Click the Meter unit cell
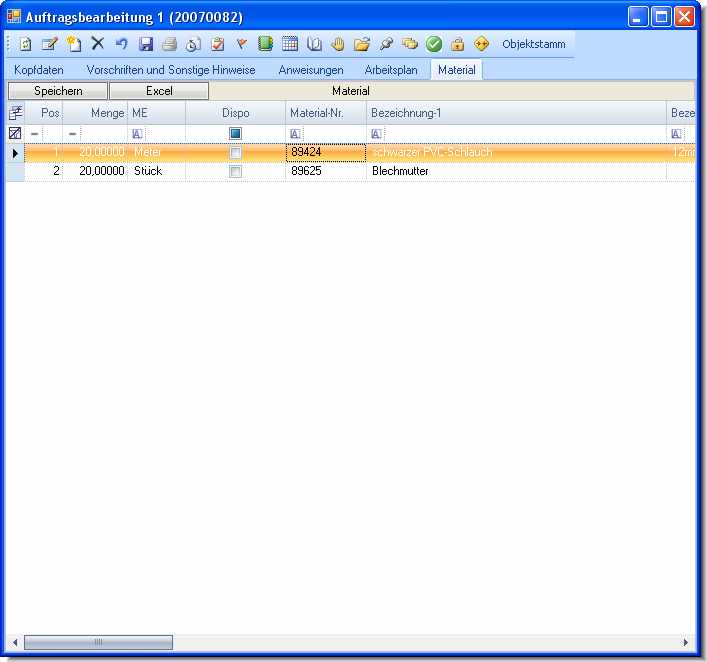 157,152
